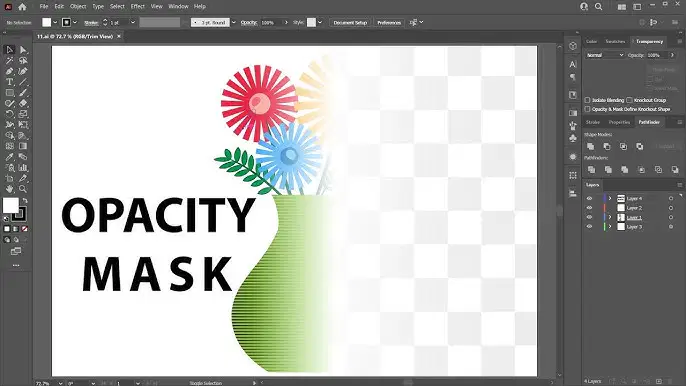Choose the Magic Wand tool
Viewport: 686px width, 386px height.
coord(9,60)
